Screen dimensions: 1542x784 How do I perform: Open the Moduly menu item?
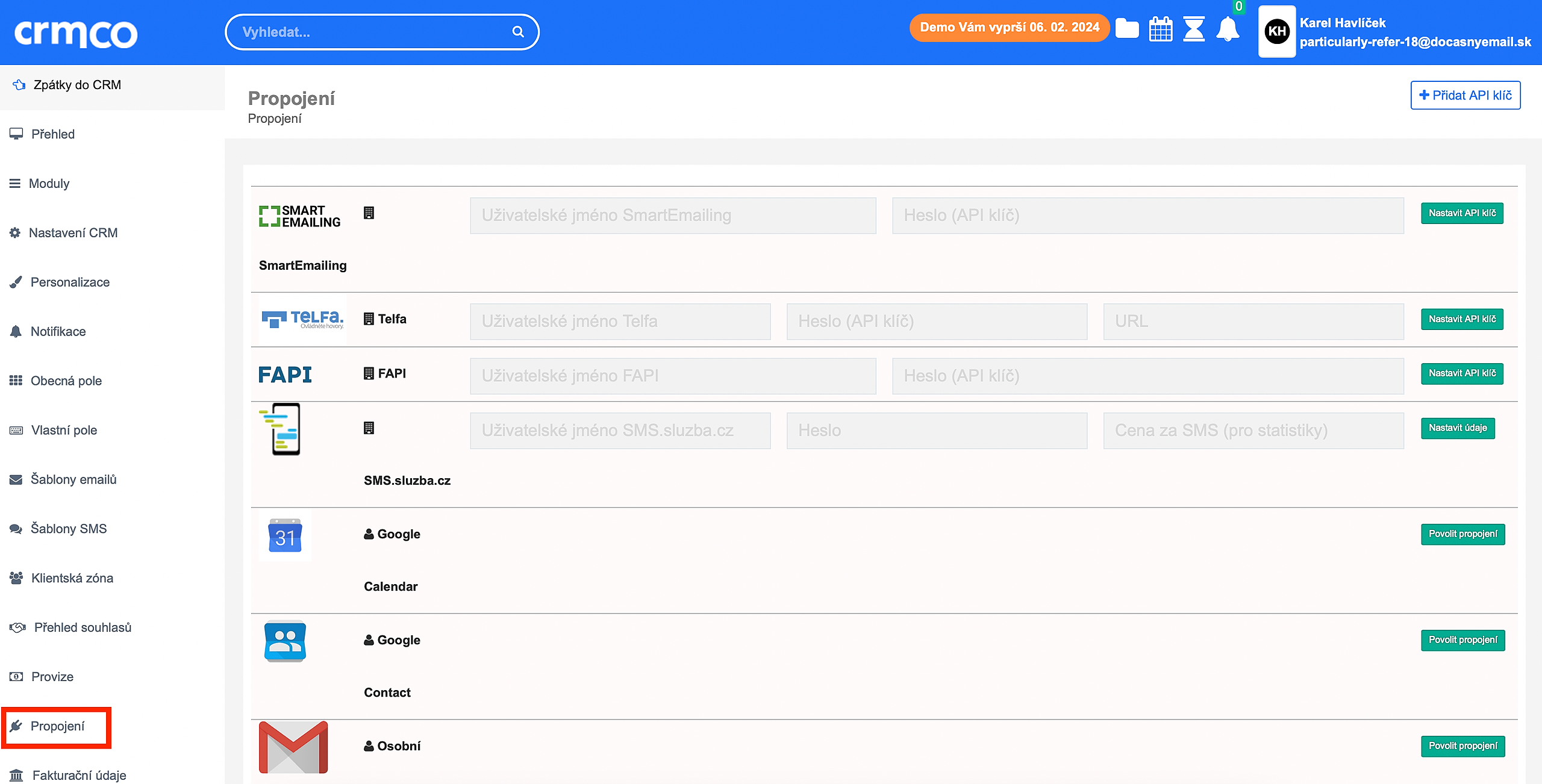point(49,184)
